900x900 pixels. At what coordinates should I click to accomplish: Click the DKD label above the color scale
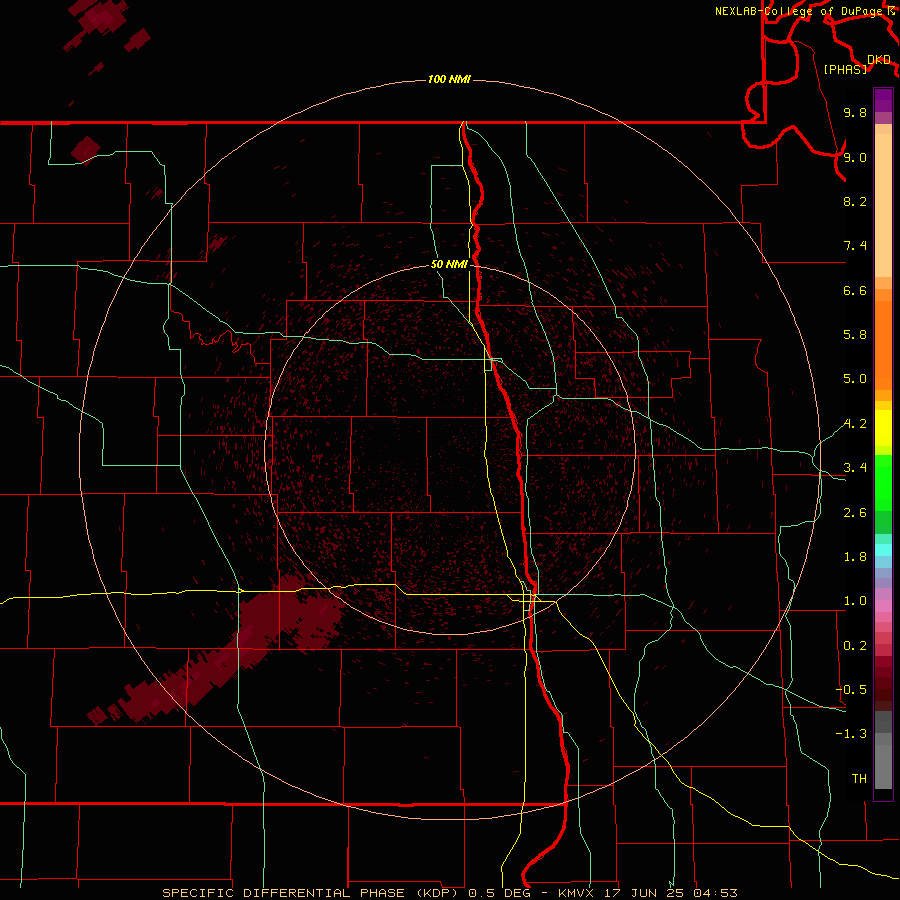[x=879, y=59]
